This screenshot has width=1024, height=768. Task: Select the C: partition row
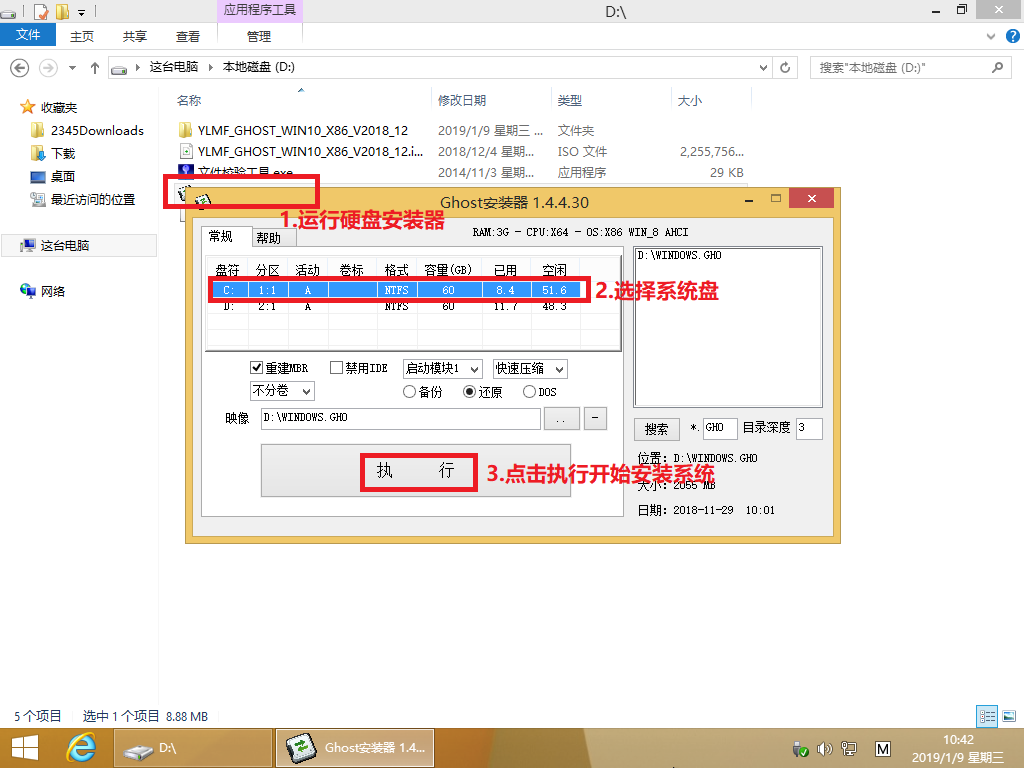point(395,290)
